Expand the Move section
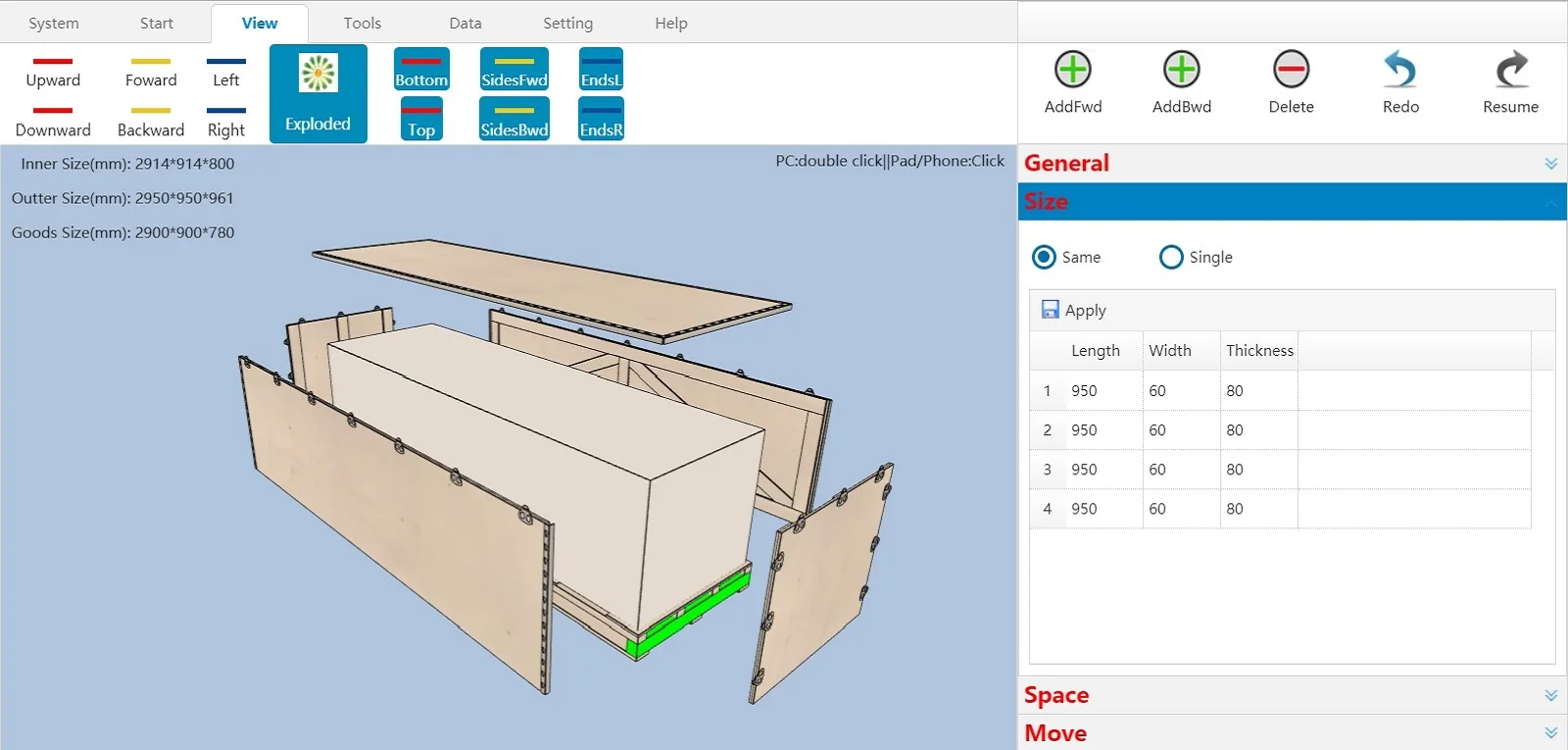Screen dimensions: 1568x750 coord(1550,733)
